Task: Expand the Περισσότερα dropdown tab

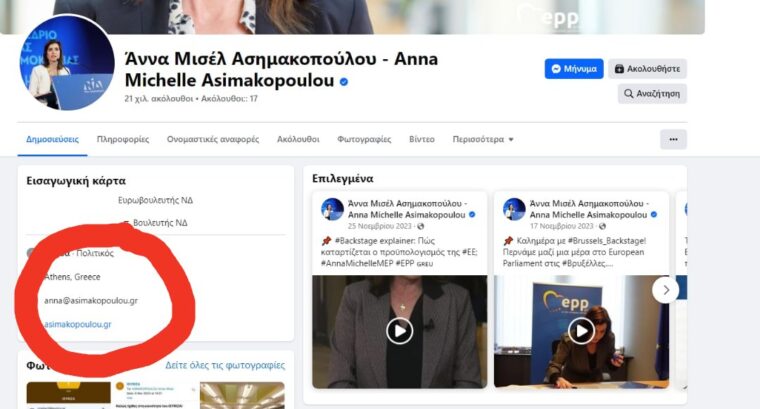Action: 483,140
